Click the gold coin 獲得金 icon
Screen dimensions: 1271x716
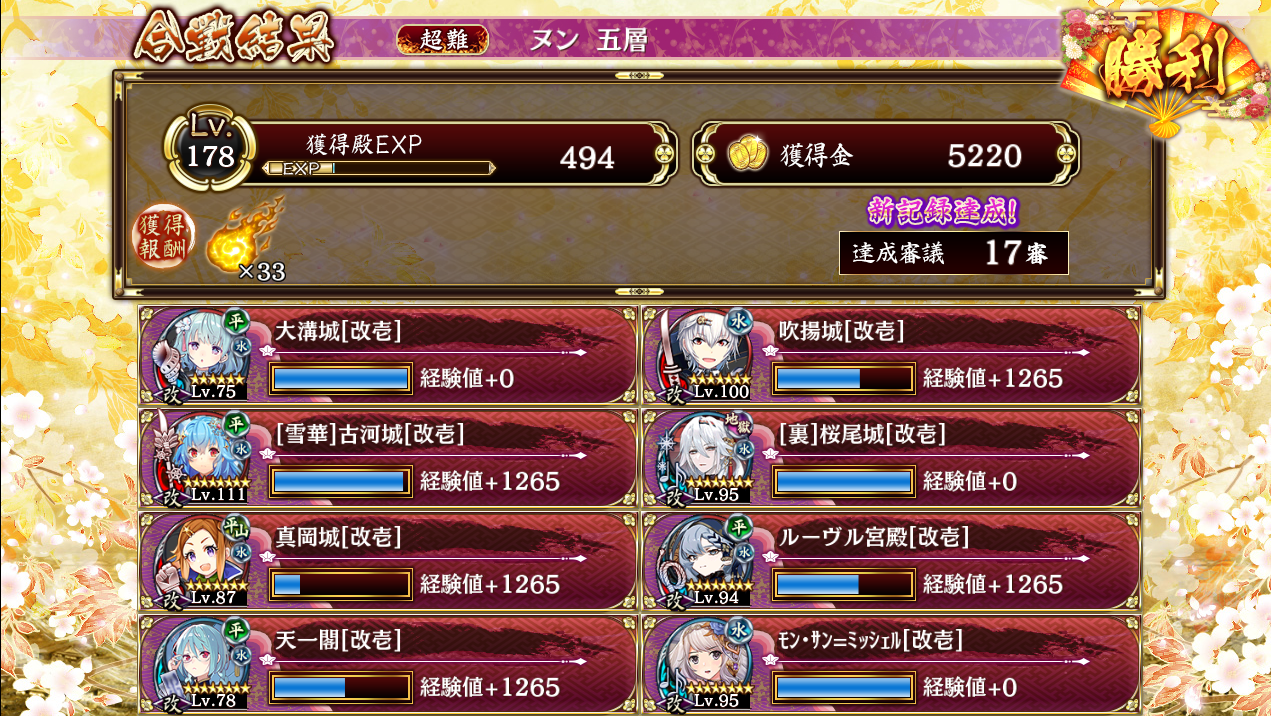[746, 153]
